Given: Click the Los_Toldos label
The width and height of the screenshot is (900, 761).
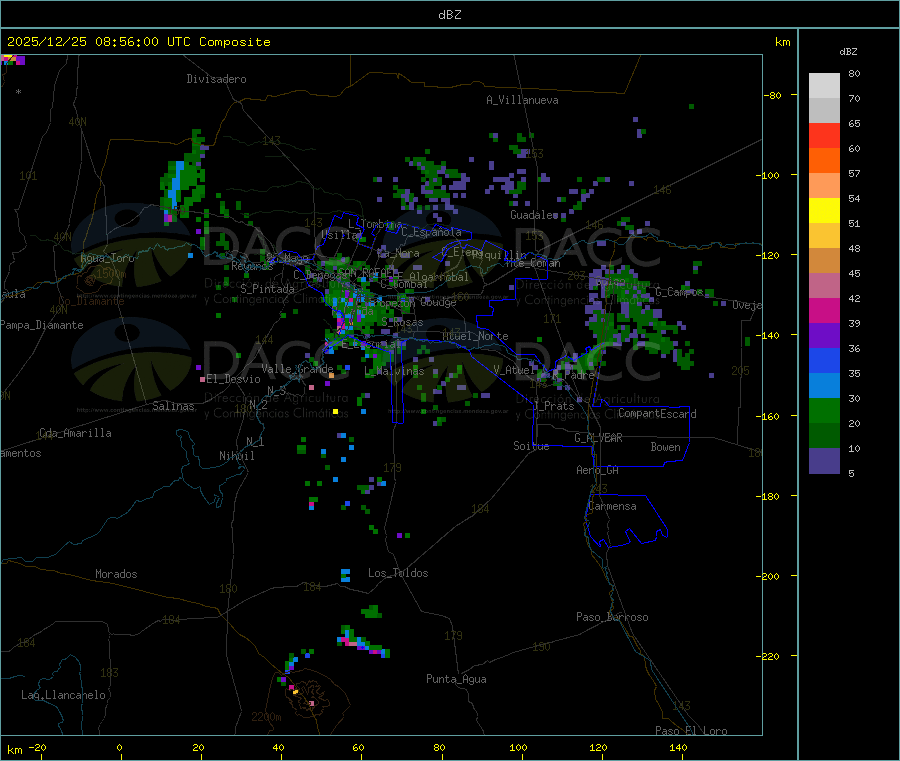Looking at the screenshot, I should tap(398, 573).
